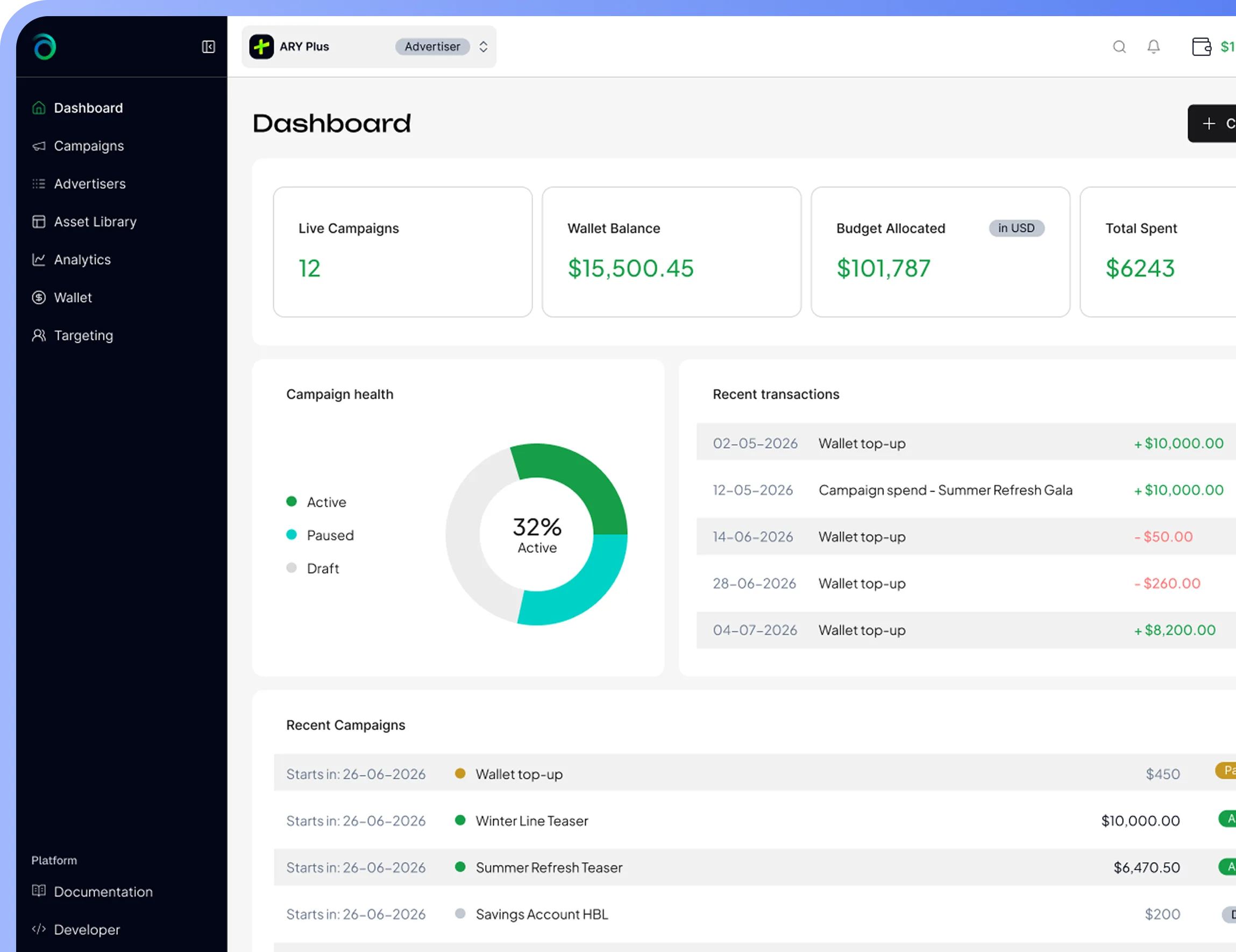Click the +$8,200.00 transaction amount
Viewport: 1236px width, 952px height.
point(1175,629)
